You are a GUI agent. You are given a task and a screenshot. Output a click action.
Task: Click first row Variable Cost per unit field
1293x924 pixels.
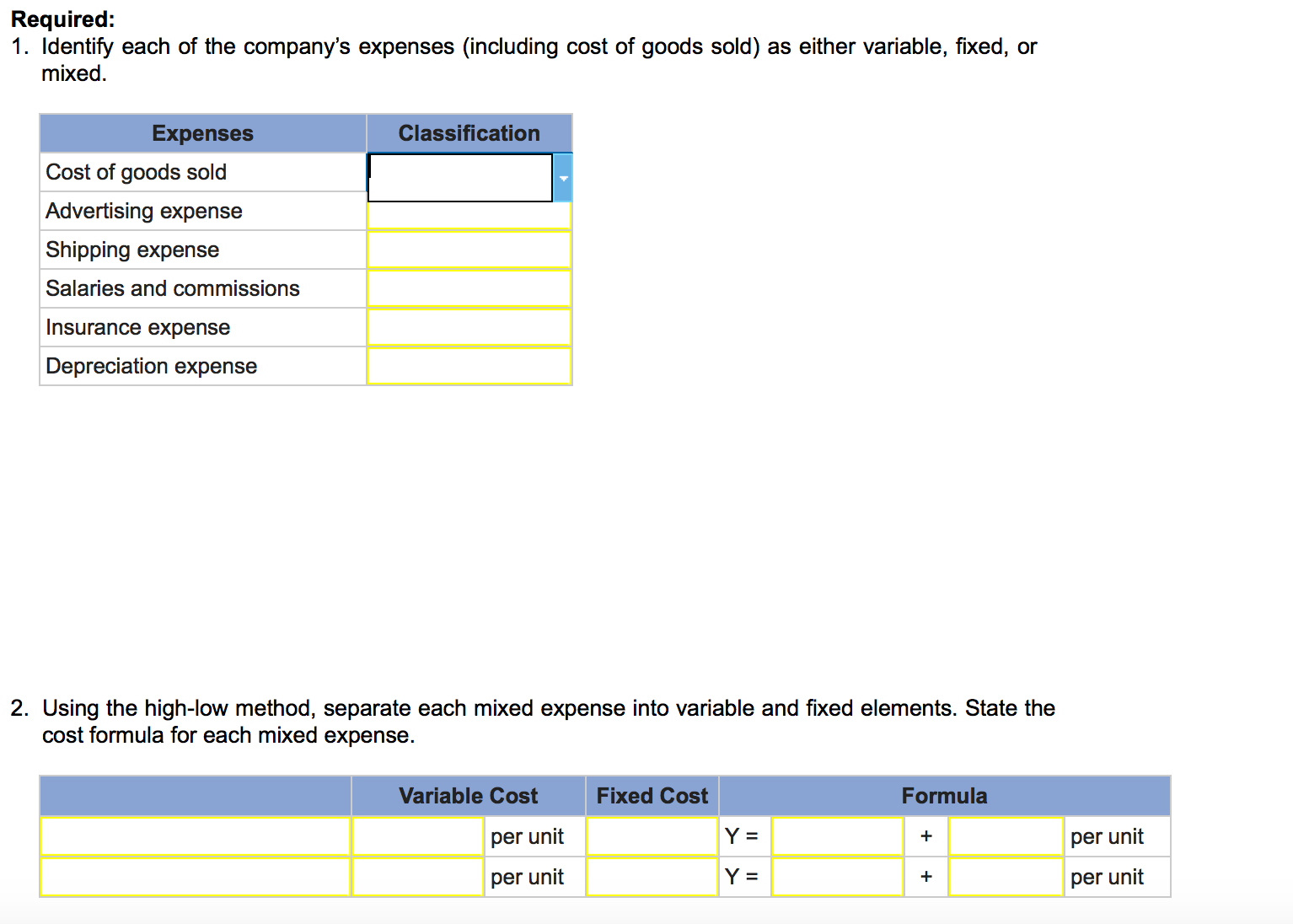(418, 836)
